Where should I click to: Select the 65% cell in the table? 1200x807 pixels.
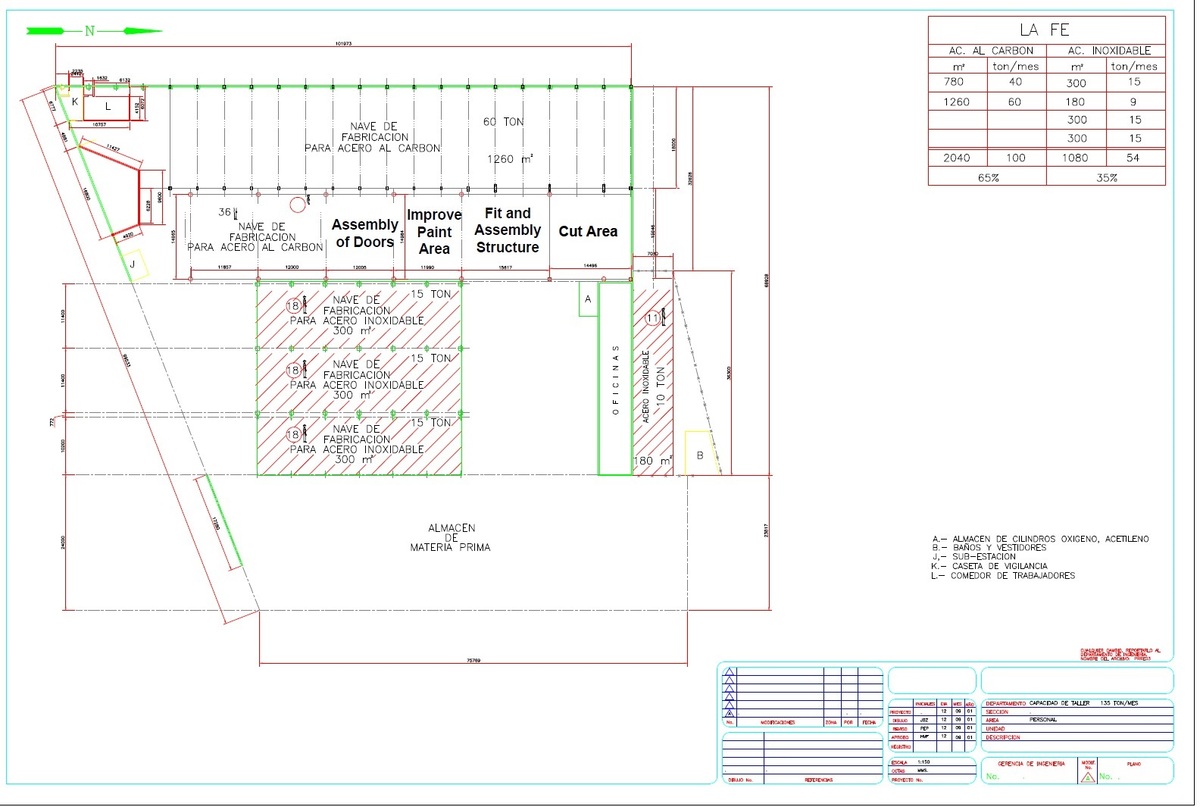pos(987,176)
